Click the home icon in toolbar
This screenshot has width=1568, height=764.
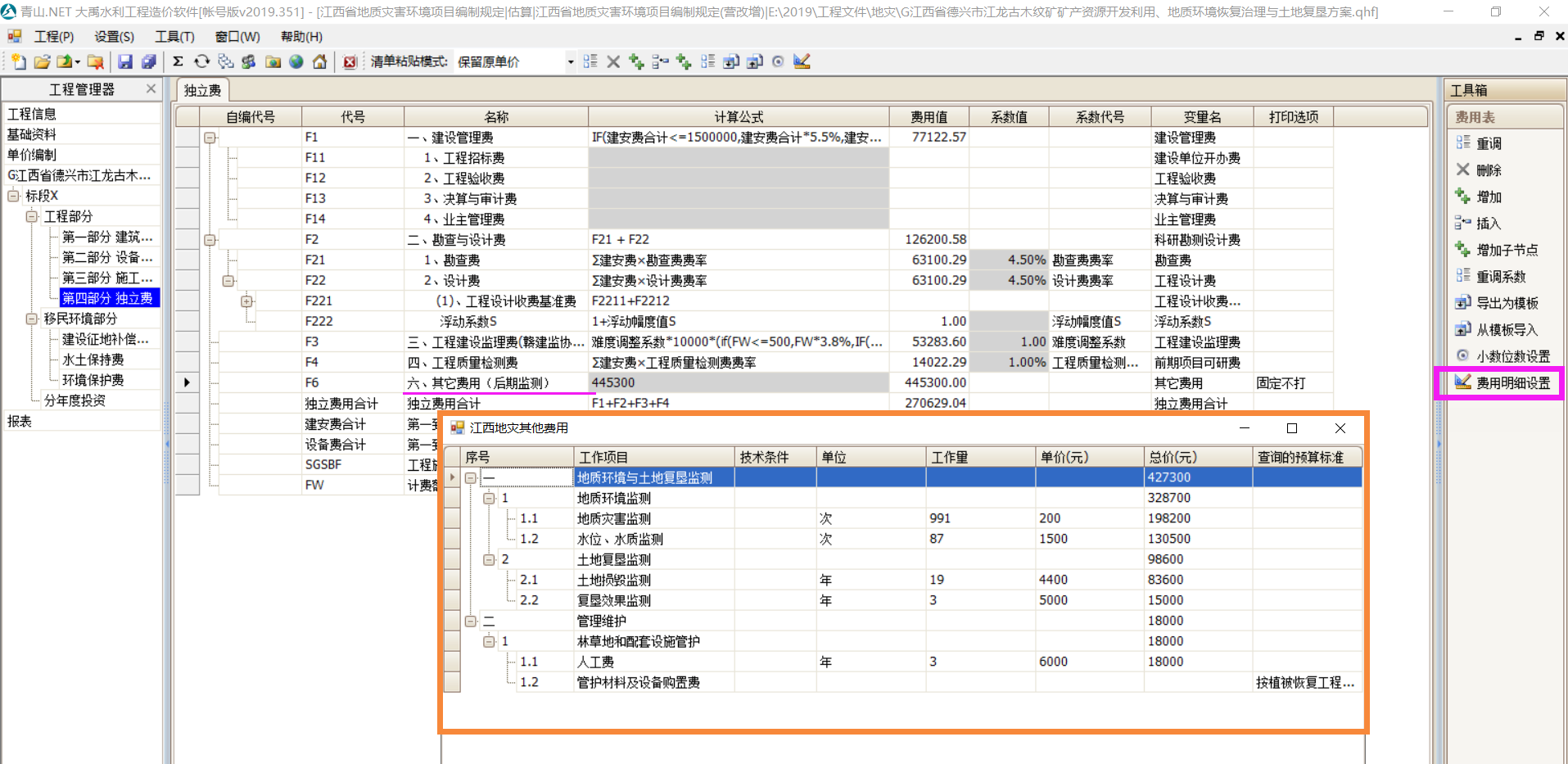click(320, 61)
